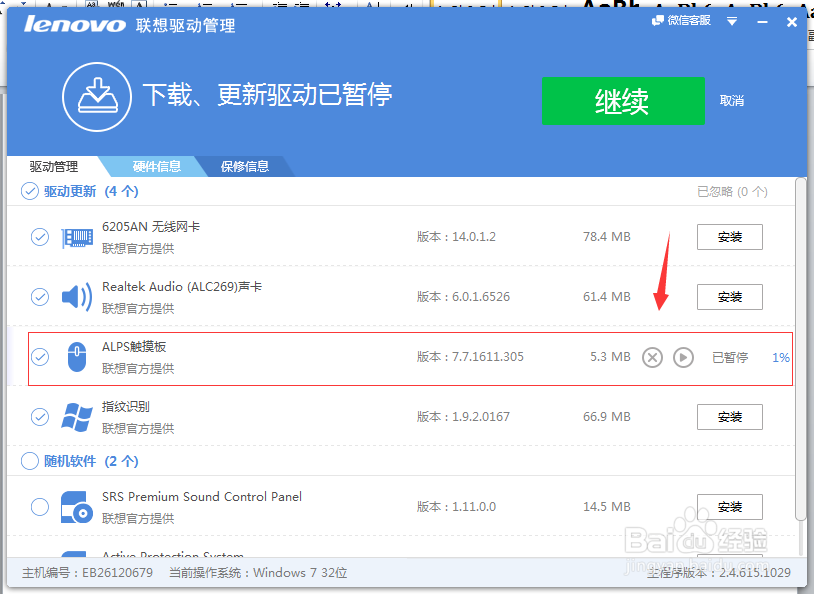Click the green 继续 continue button
Viewport: 814px width, 594px height.
(x=623, y=101)
